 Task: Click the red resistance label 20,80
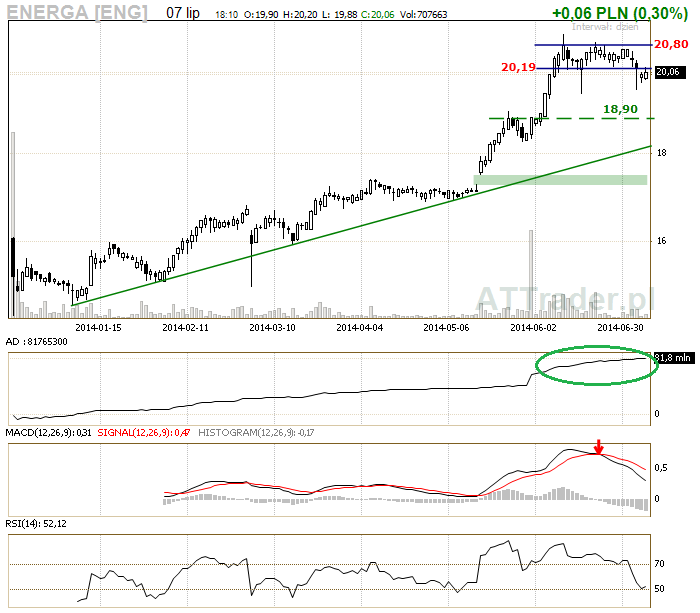(671, 44)
